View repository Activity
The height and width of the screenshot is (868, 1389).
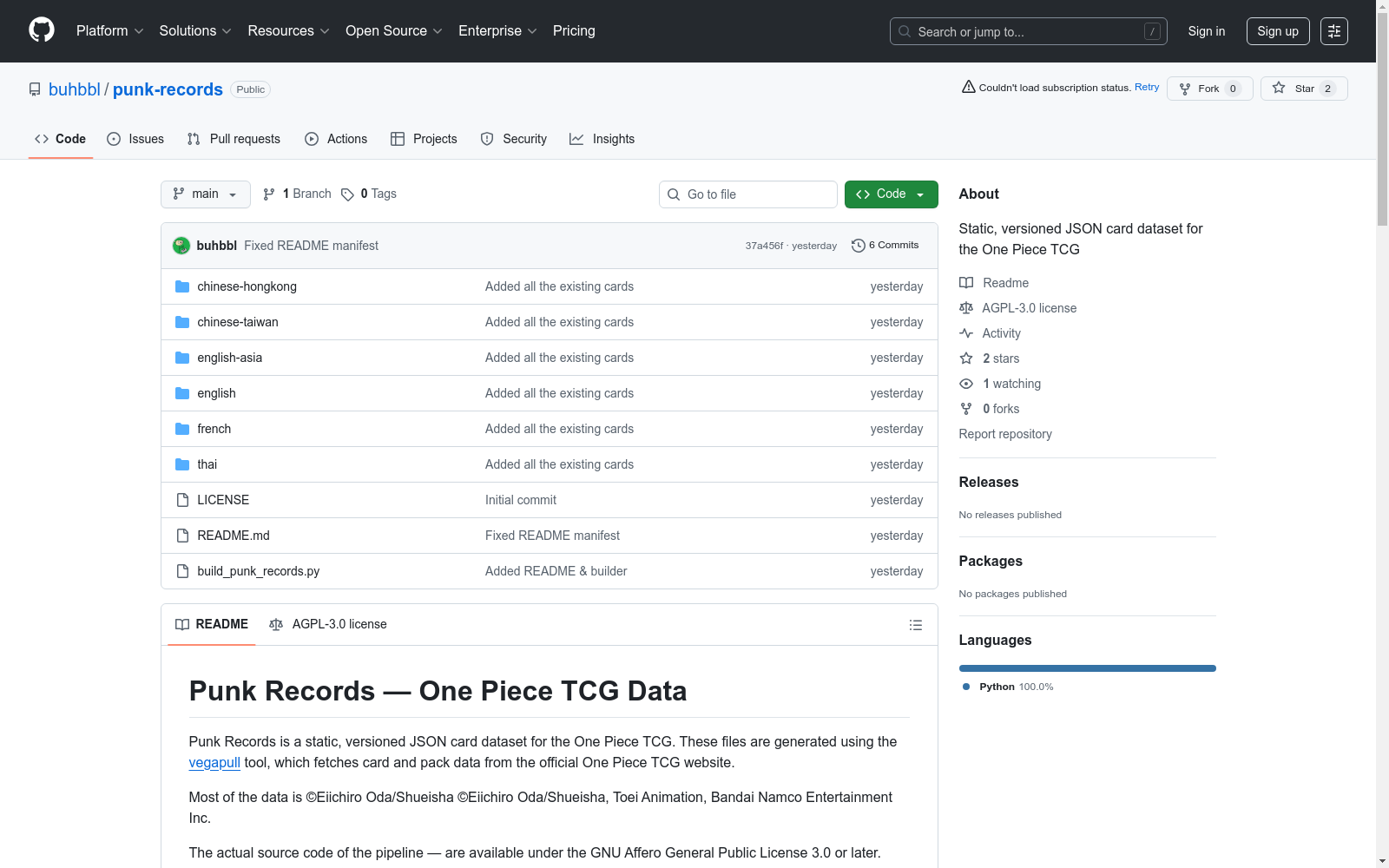coord(991,333)
